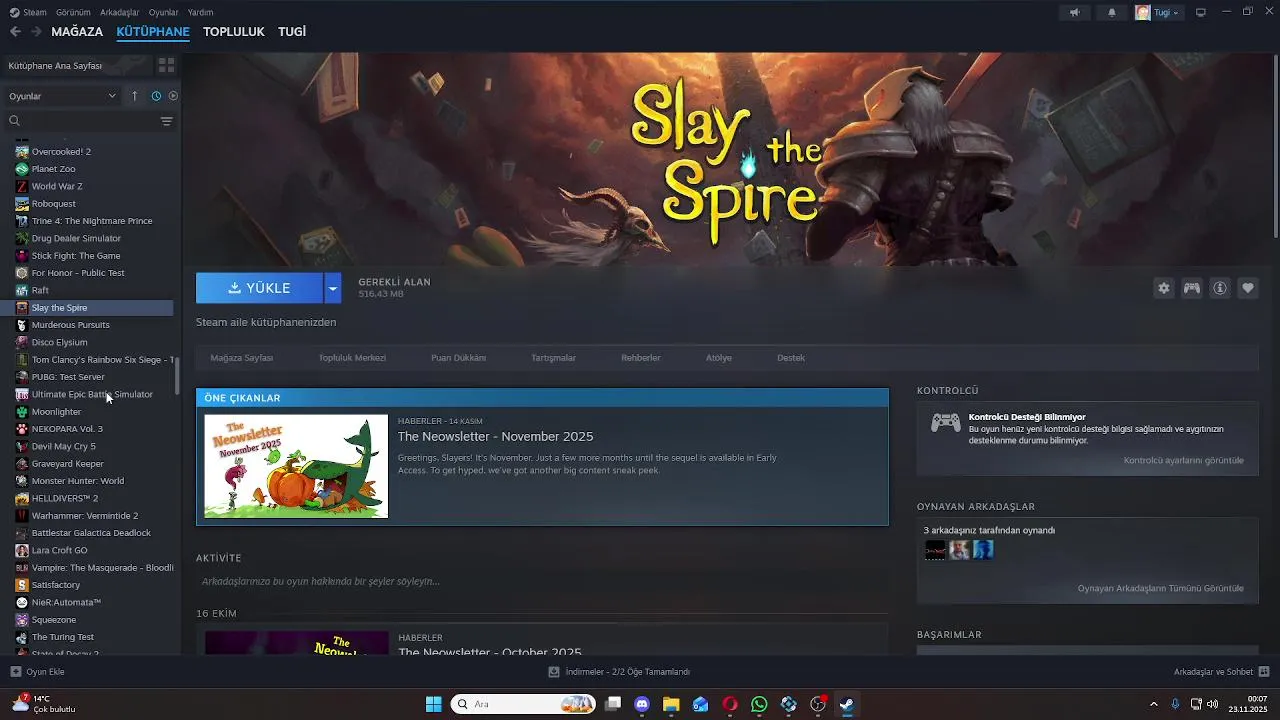Open the Görünüm menu
Viewport: 1280px width, 720px height.
pyautogui.click(x=73, y=12)
